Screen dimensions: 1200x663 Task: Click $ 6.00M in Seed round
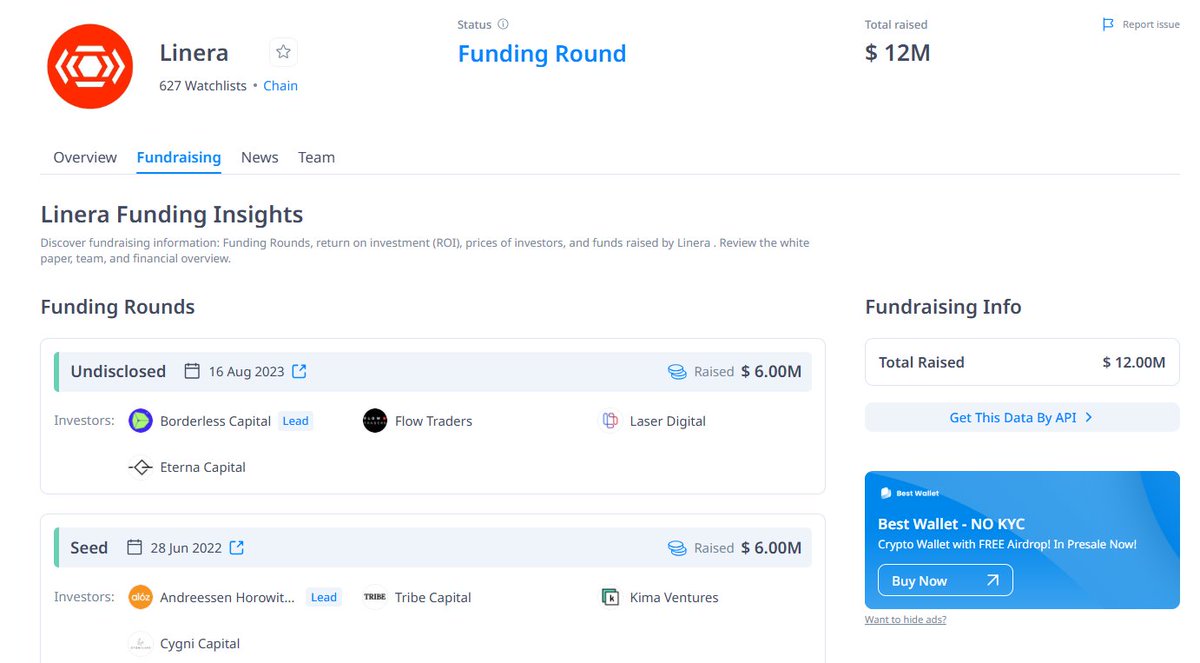771,547
